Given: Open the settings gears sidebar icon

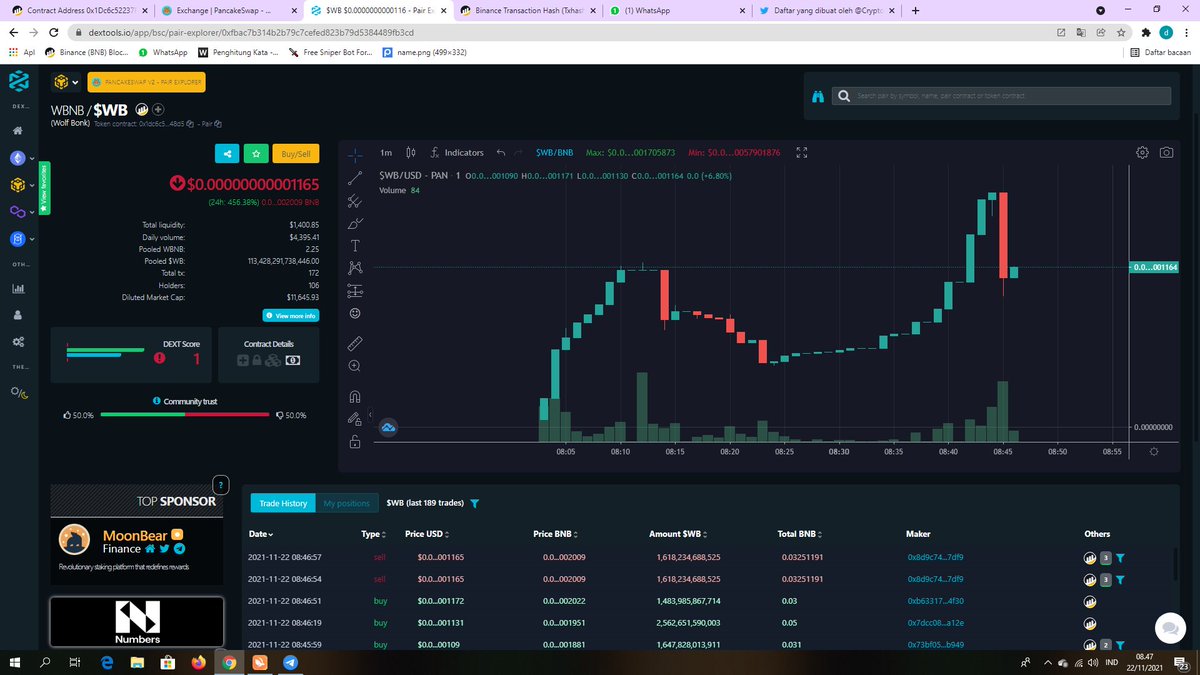Looking at the screenshot, I should (17, 342).
